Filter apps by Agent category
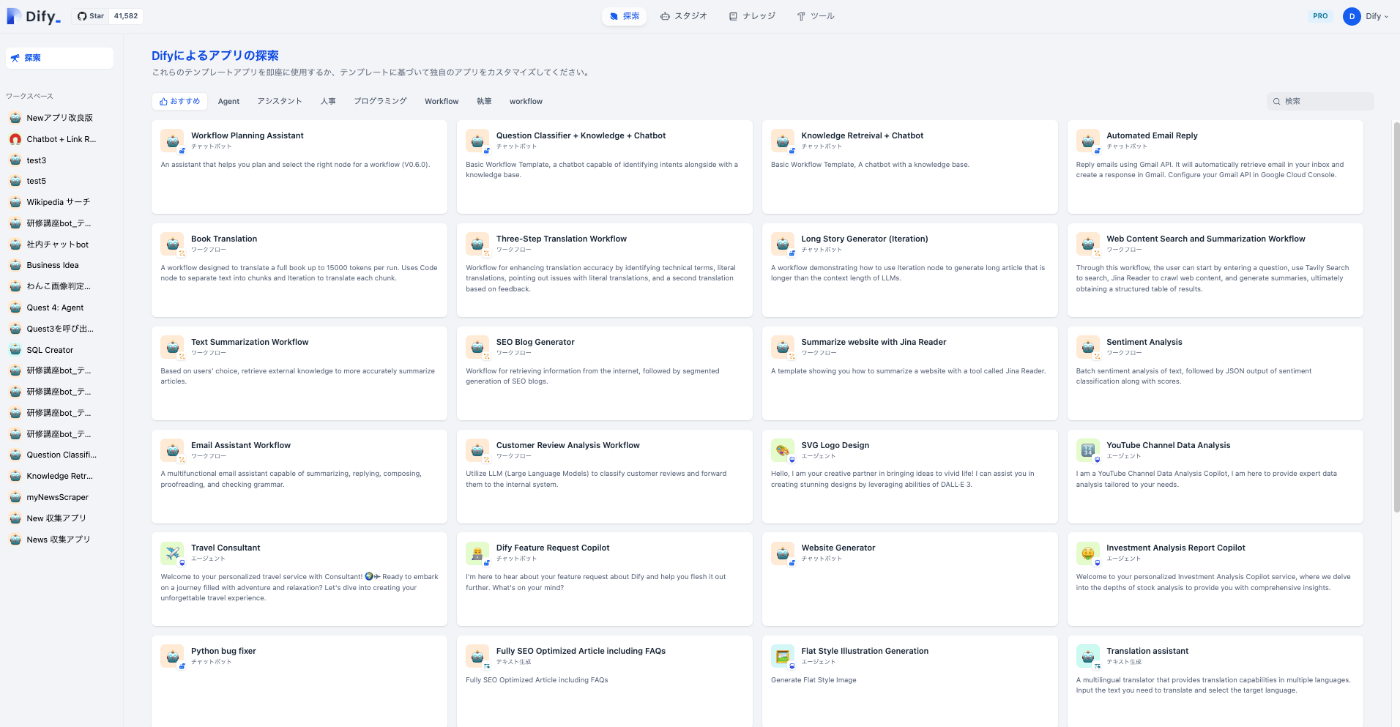The width and height of the screenshot is (1400, 727). click(x=229, y=101)
